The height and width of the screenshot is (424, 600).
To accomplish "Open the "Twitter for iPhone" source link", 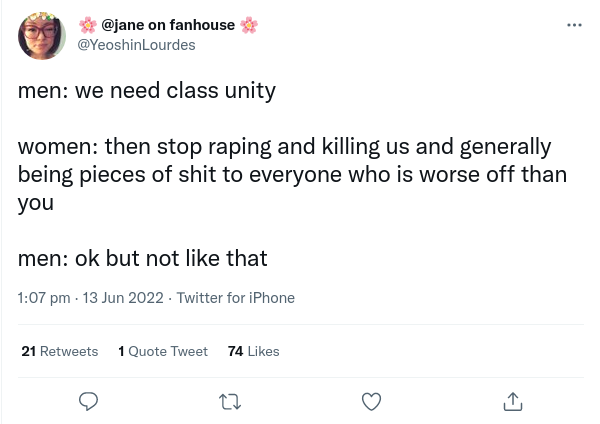I will [235, 298].
